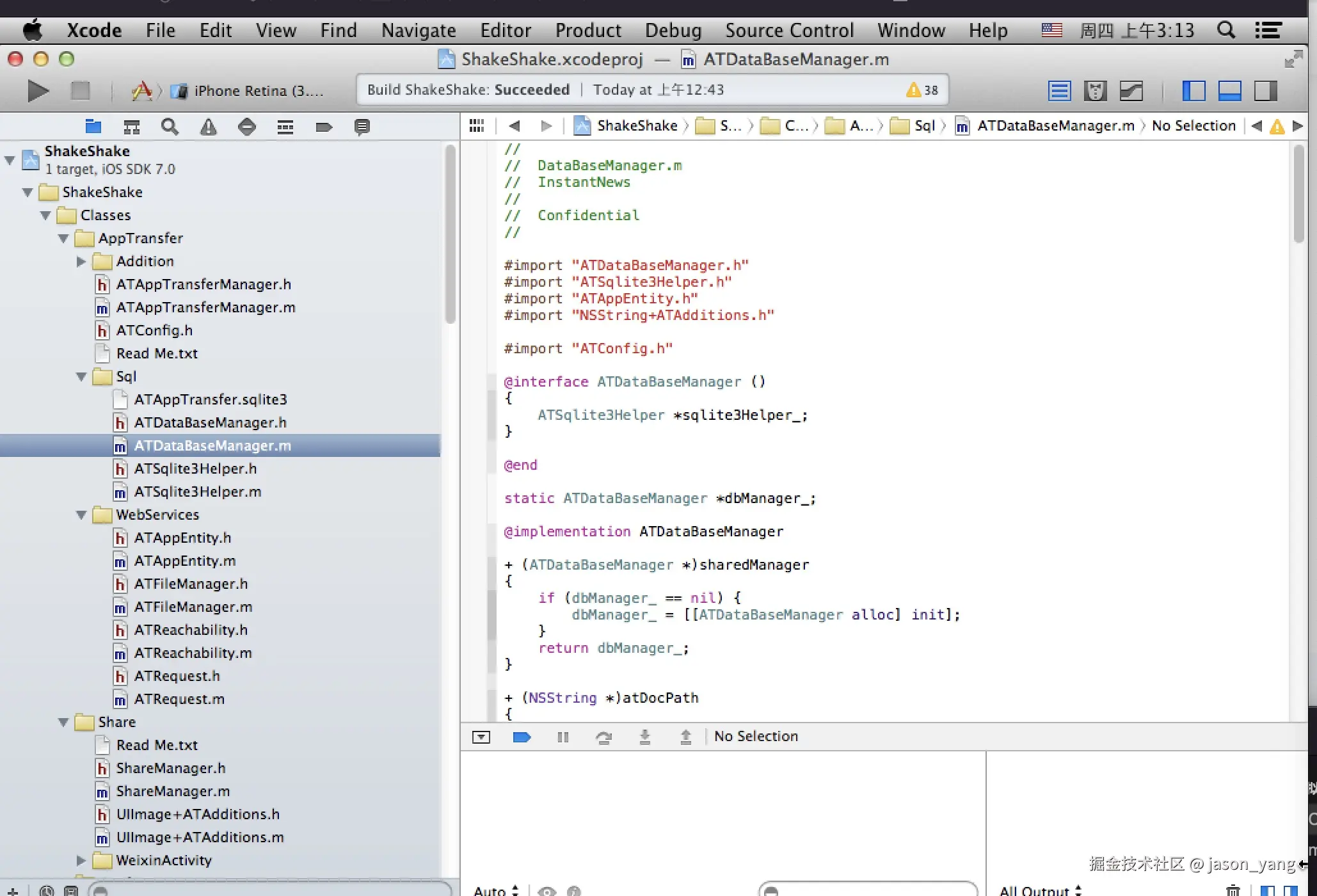Select the Assistant editor button
Screen dimensions: 1317x896
pos(1095,91)
